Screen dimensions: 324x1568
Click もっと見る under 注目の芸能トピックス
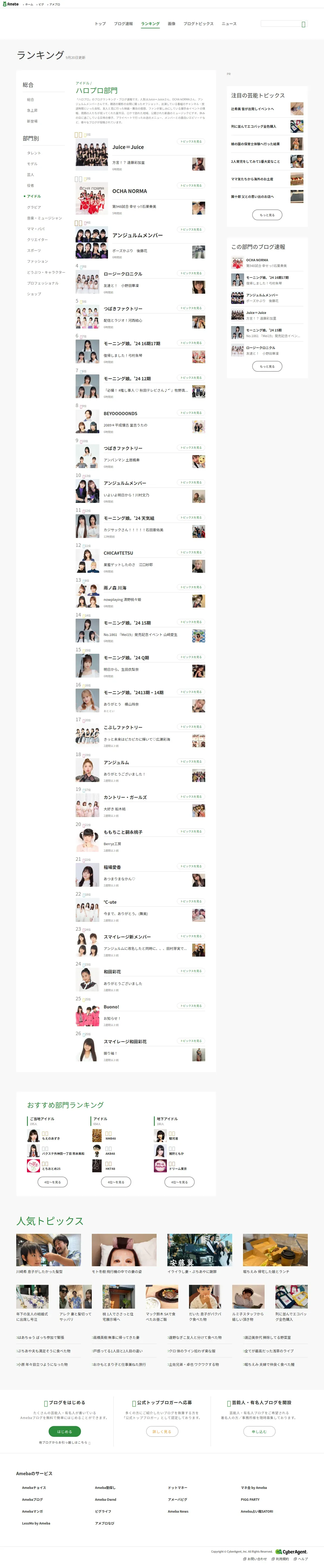tap(267, 215)
